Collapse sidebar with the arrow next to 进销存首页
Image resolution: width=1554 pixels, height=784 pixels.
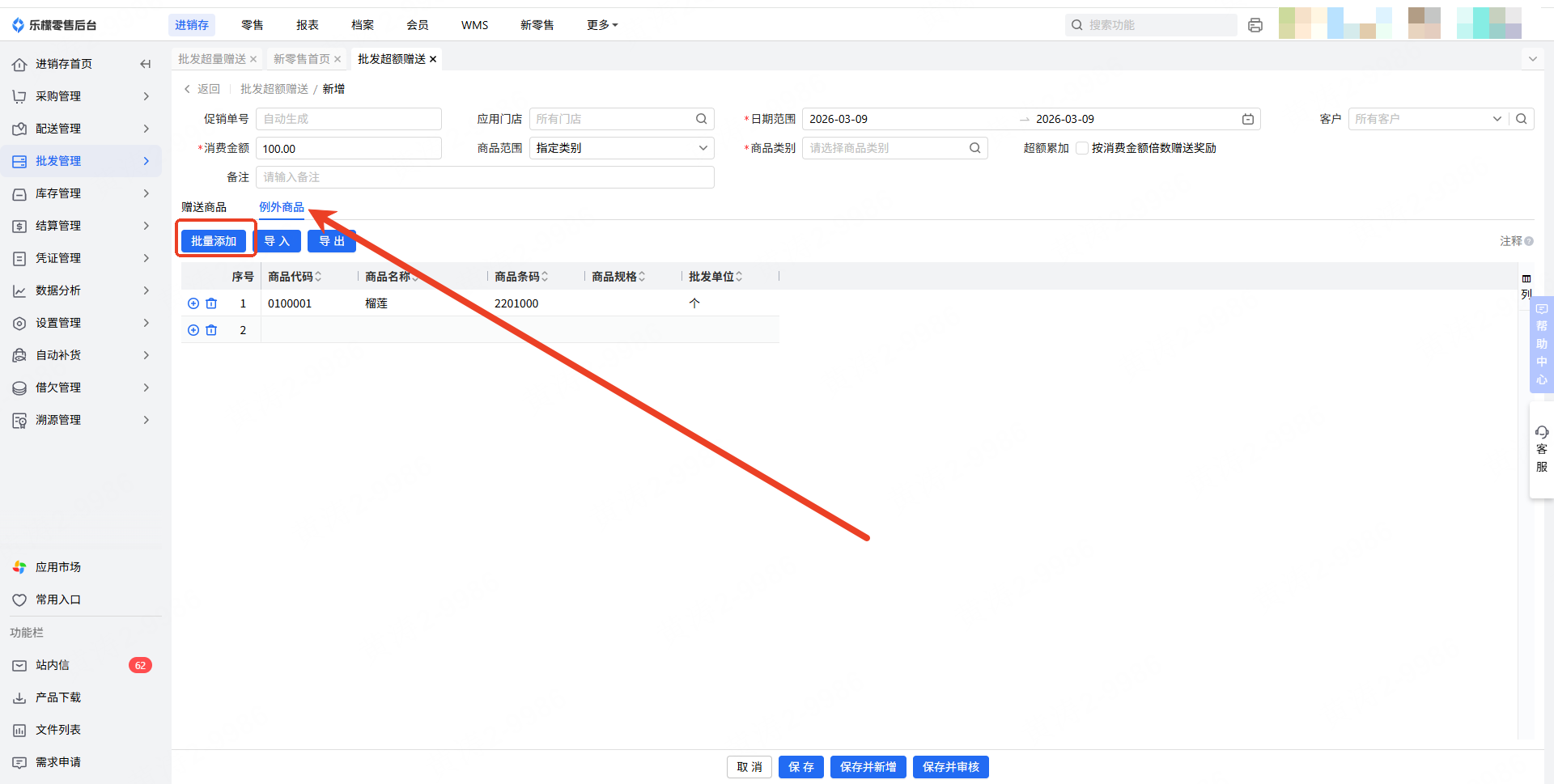point(146,64)
